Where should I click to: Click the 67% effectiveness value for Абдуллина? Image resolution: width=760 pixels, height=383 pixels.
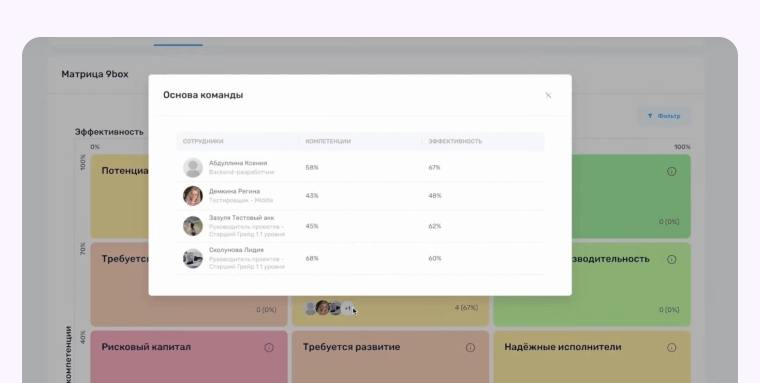(x=434, y=168)
